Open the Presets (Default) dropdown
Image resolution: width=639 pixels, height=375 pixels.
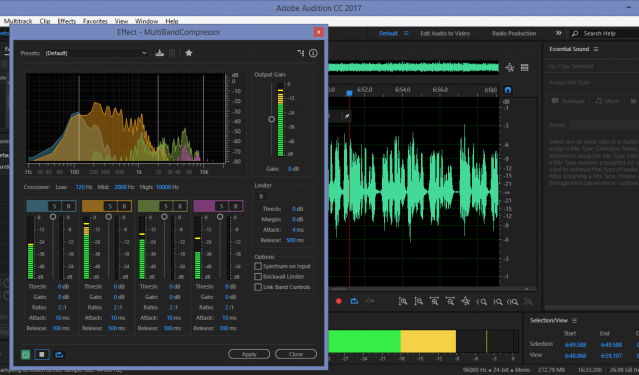click(95, 53)
